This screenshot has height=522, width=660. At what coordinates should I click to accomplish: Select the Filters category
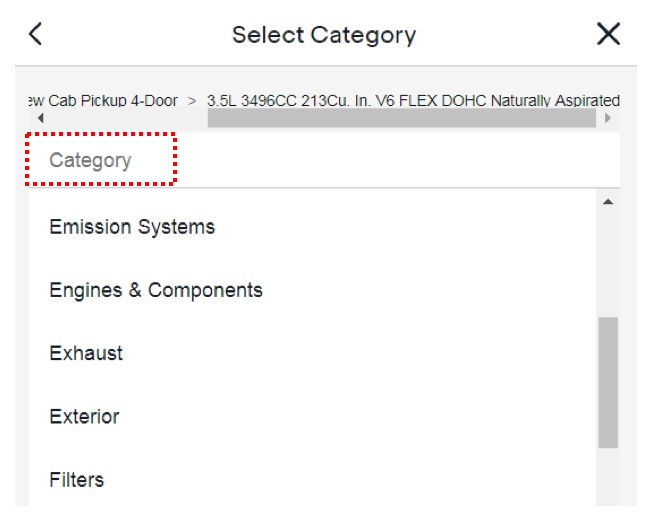(x=76, y=479)
